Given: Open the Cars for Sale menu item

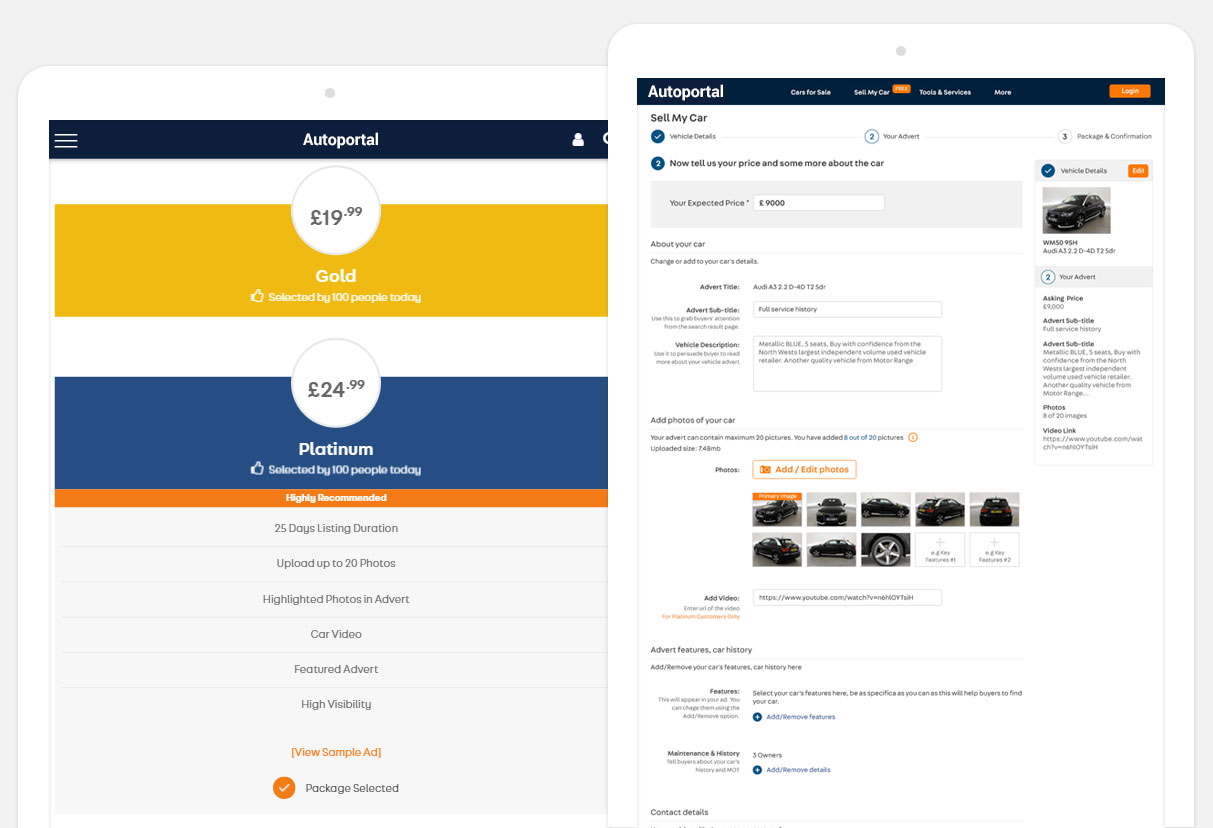Looking at the screenshot, I should click(810, 92).
